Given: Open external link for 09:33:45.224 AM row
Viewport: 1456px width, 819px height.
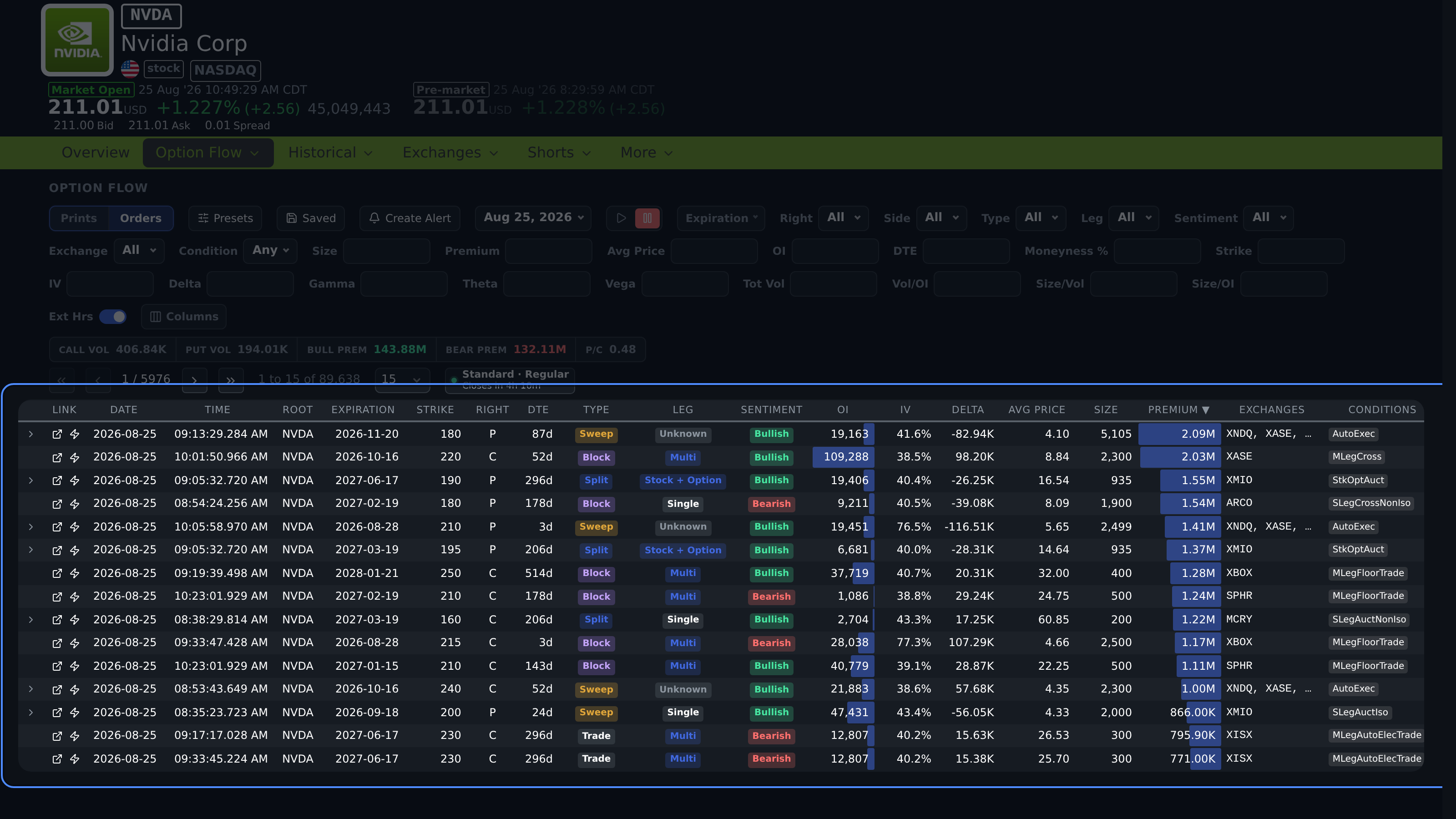Looking at the screenshot, I should (x=57, y=758).
